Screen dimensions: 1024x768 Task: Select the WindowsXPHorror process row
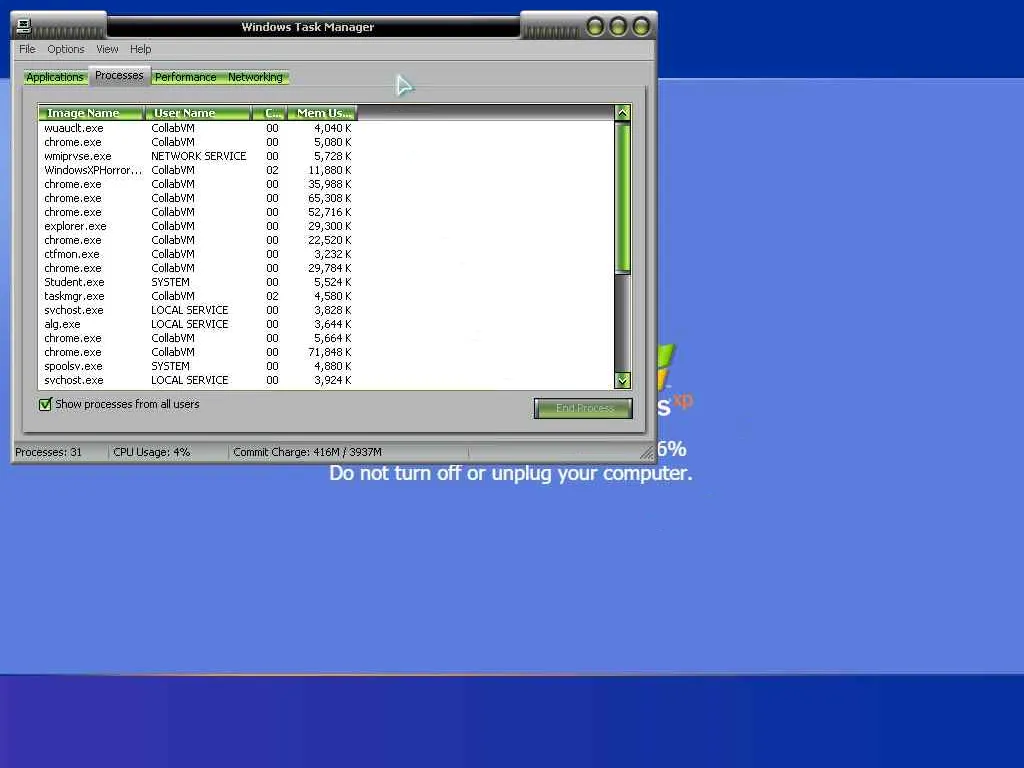197,170
